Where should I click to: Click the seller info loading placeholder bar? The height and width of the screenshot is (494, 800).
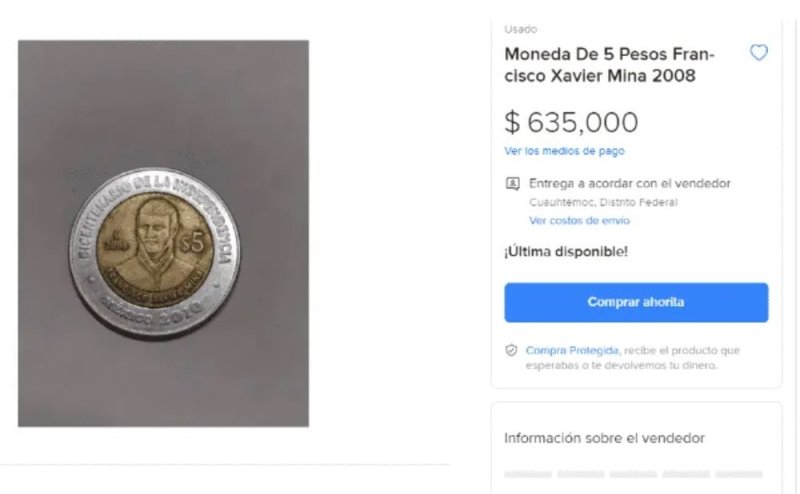(x=633, y=474)
